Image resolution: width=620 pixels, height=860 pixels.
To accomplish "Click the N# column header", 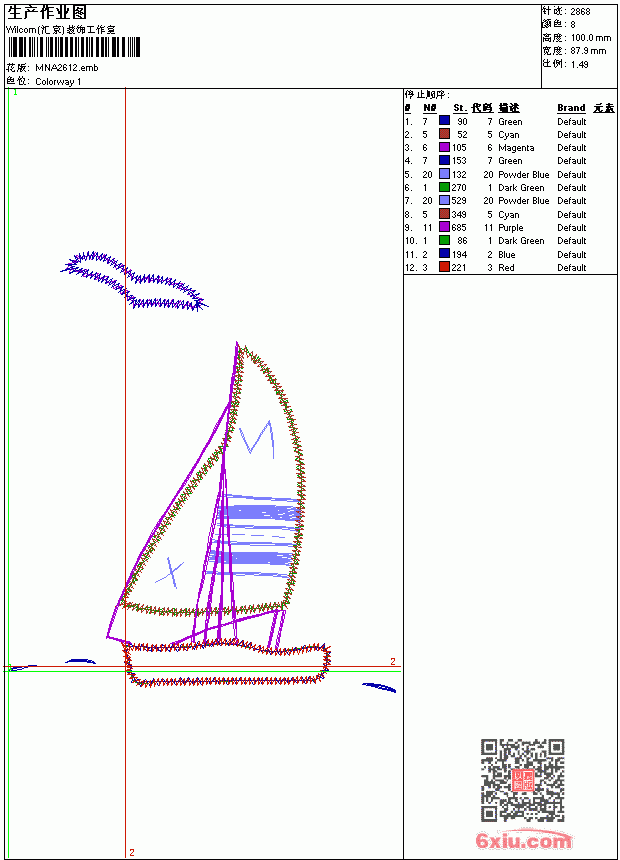I will [x=430, y=108].
